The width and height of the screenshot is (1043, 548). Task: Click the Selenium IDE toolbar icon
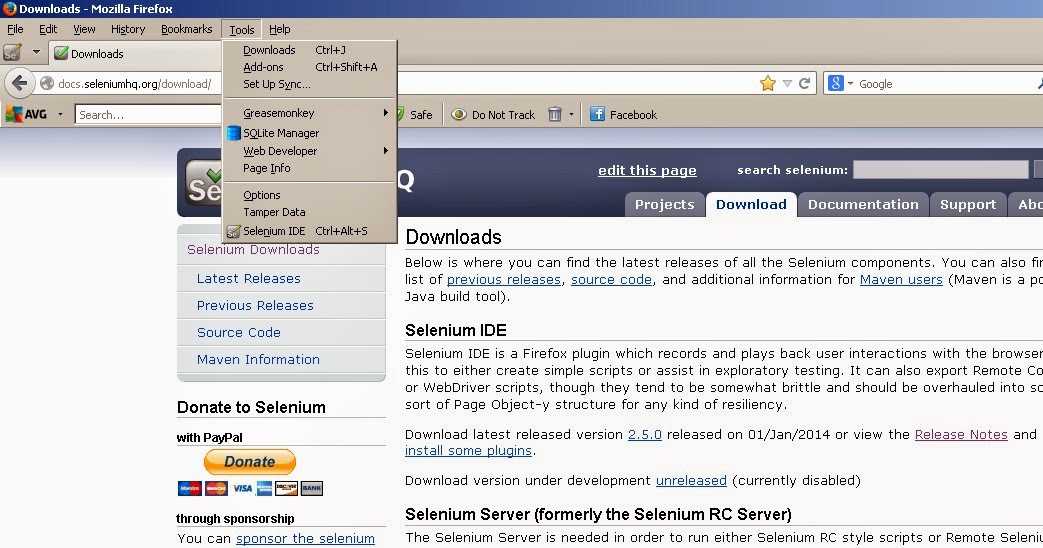[x=12, y=53]
